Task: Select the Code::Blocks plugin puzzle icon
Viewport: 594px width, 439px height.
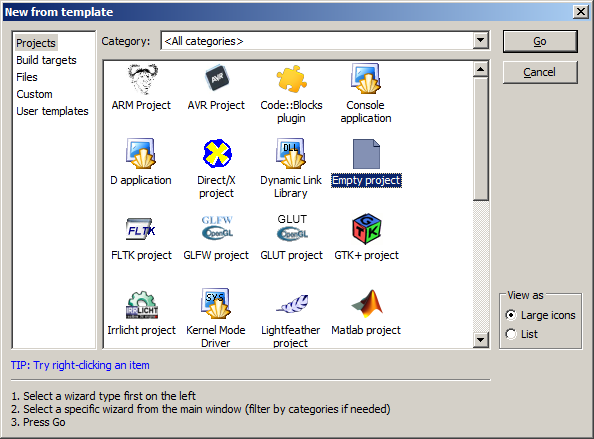Action: tap(291, 79)
